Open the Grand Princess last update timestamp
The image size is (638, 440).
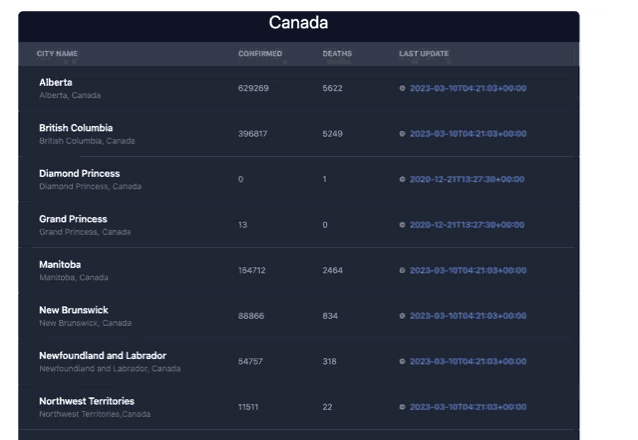pyautogui.click(x=467, y=225)
